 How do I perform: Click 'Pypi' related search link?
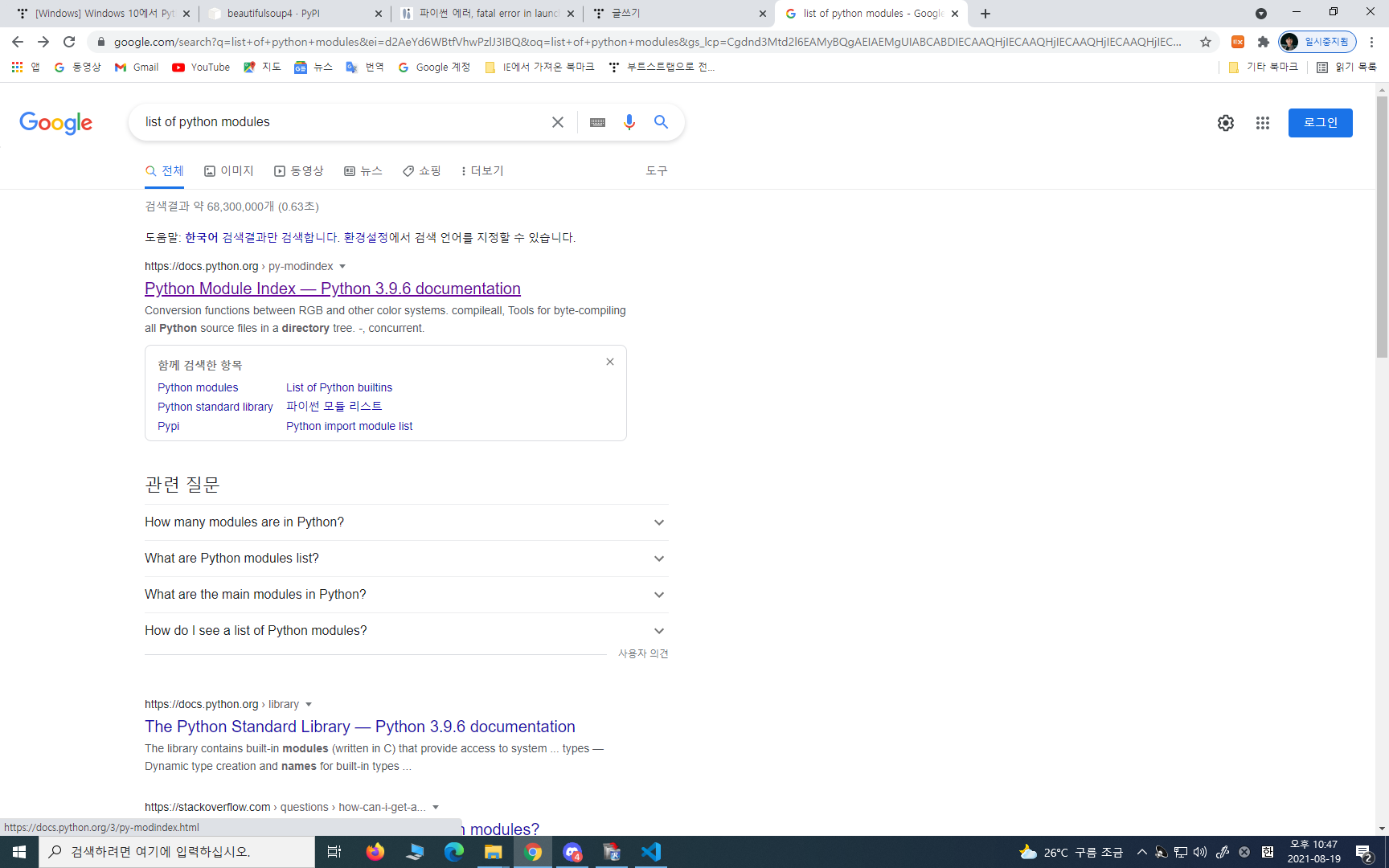(169, 426)
